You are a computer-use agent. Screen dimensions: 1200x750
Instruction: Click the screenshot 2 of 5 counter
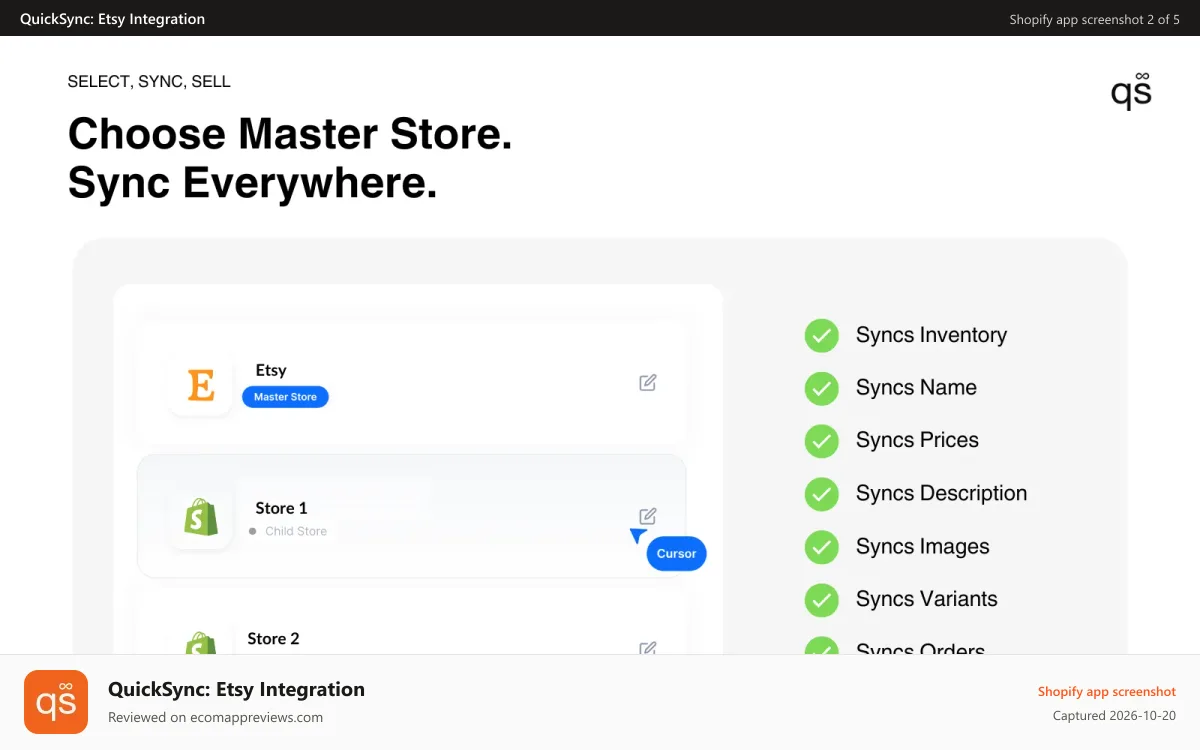pyautogui.click(x=1095, y=19)
